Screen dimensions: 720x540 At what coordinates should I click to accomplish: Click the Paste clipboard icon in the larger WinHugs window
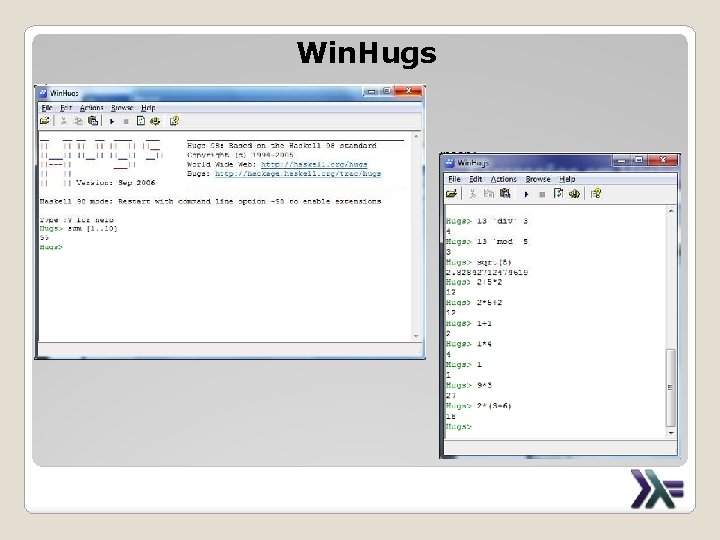coord(93,121)
